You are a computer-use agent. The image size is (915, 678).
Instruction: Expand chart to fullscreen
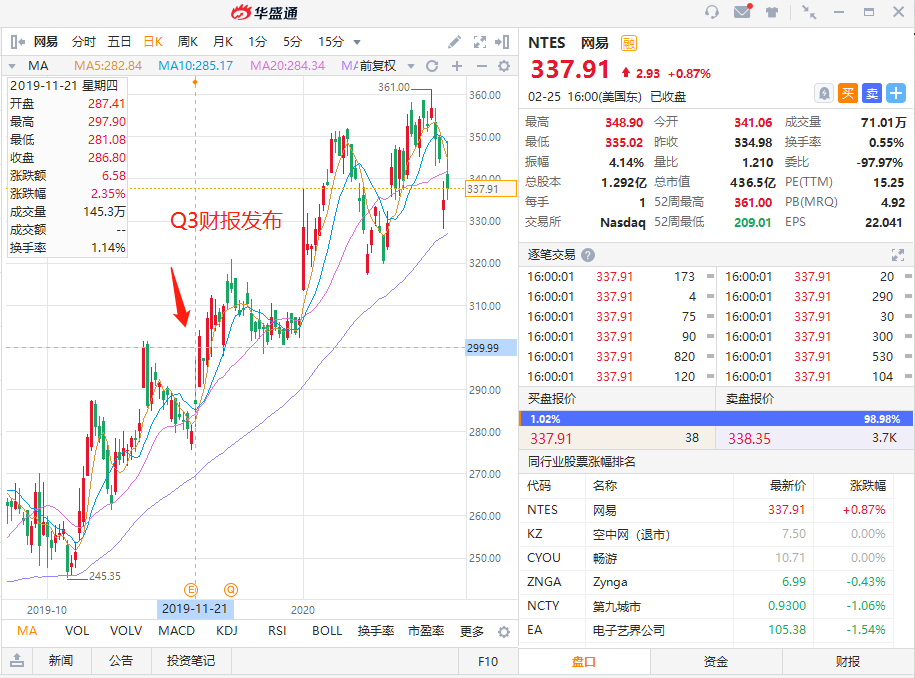[x=480, y=42]
